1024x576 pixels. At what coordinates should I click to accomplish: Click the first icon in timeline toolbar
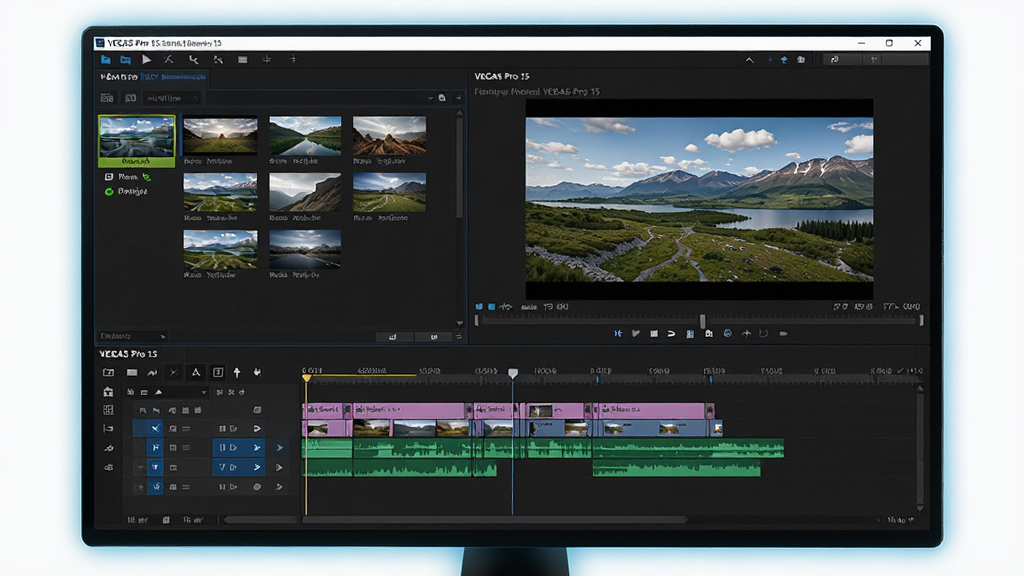[x=108, y=372]
